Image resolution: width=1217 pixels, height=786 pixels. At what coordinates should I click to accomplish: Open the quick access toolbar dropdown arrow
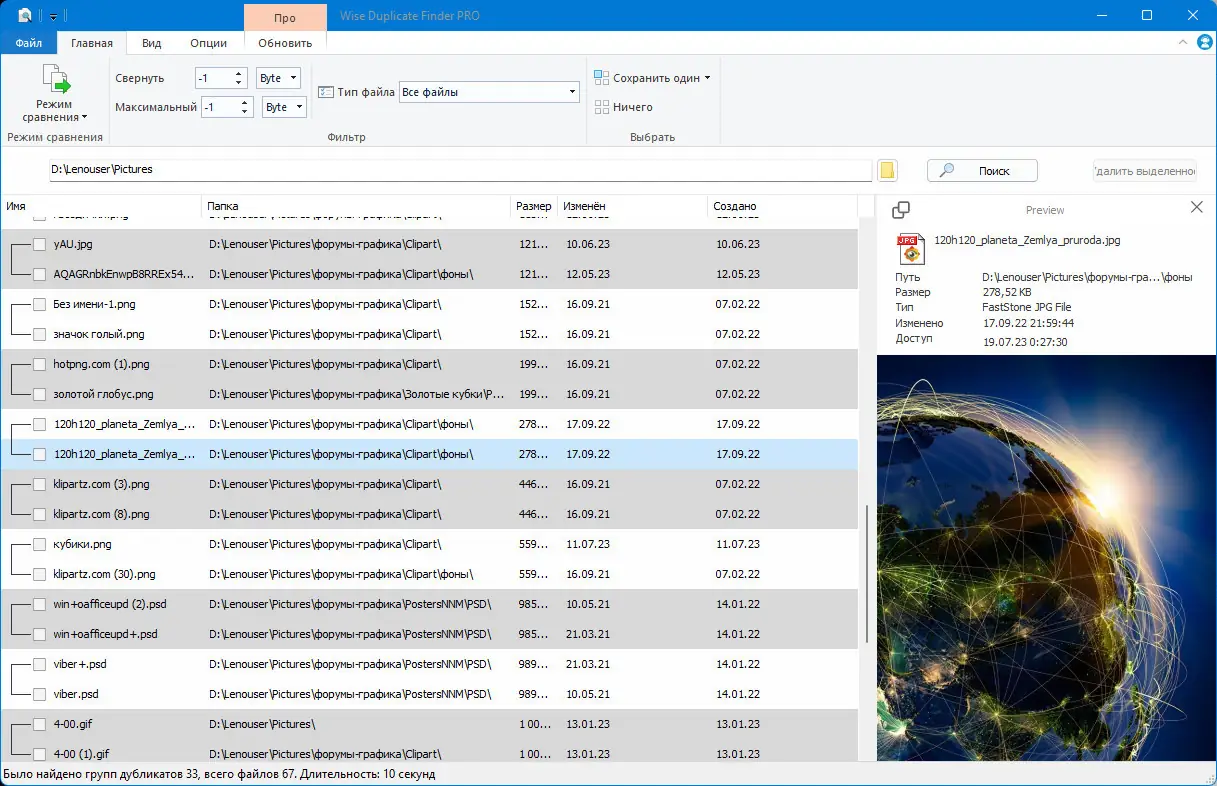[x=53, y=16]
